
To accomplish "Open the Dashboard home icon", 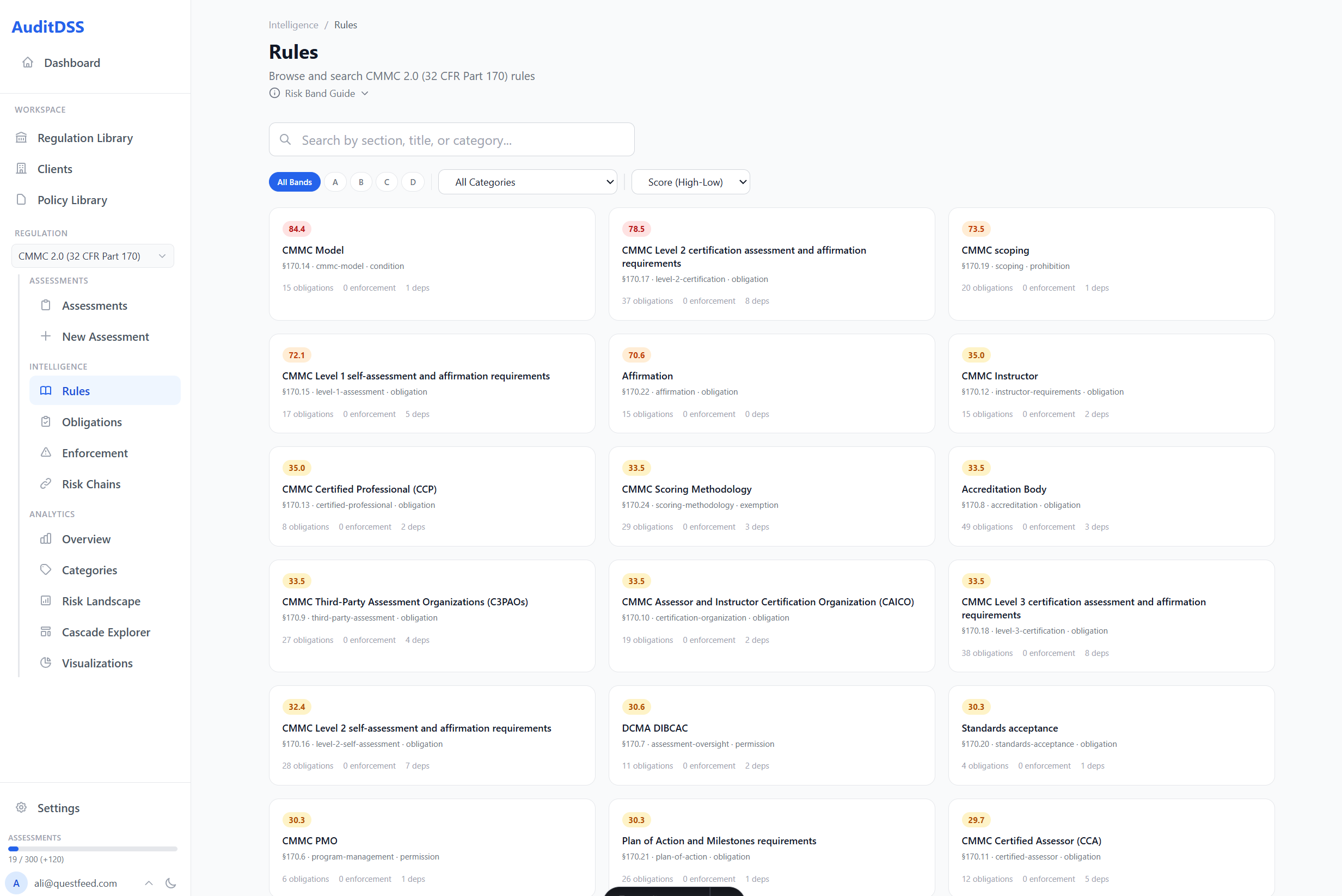I will [x=27, y=62].
